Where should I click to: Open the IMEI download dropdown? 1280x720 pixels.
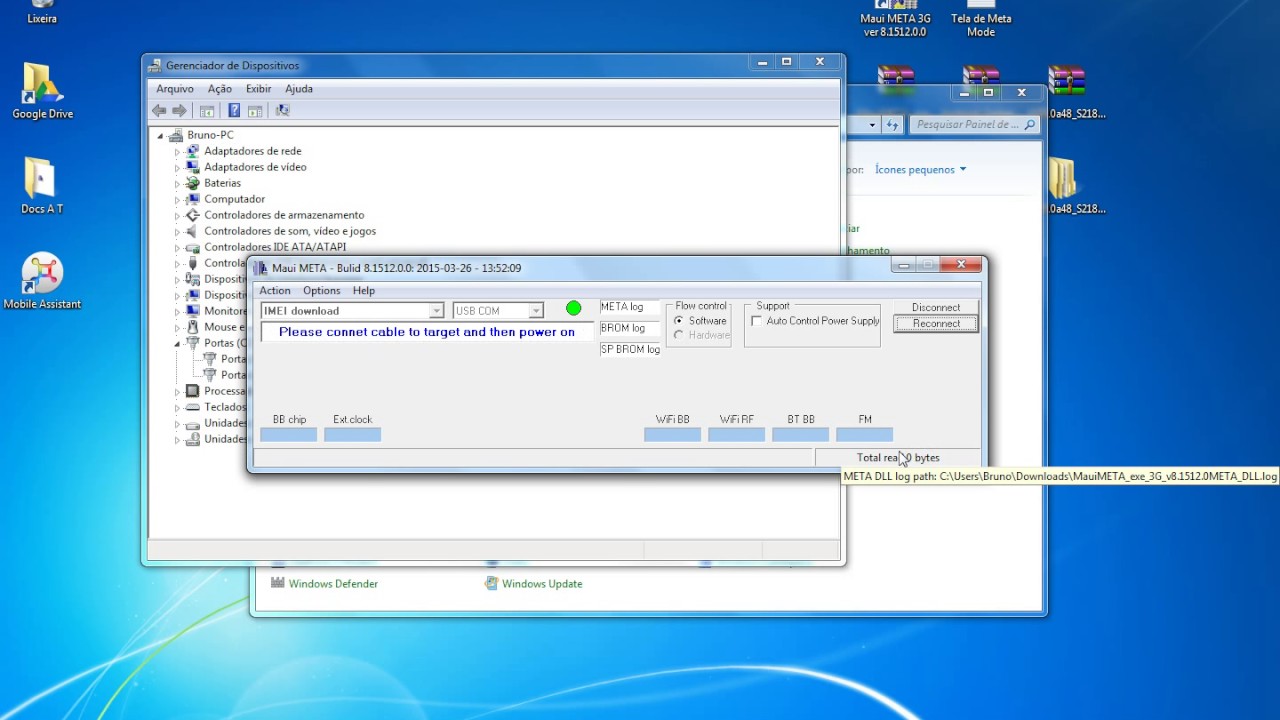coord(436,311)
